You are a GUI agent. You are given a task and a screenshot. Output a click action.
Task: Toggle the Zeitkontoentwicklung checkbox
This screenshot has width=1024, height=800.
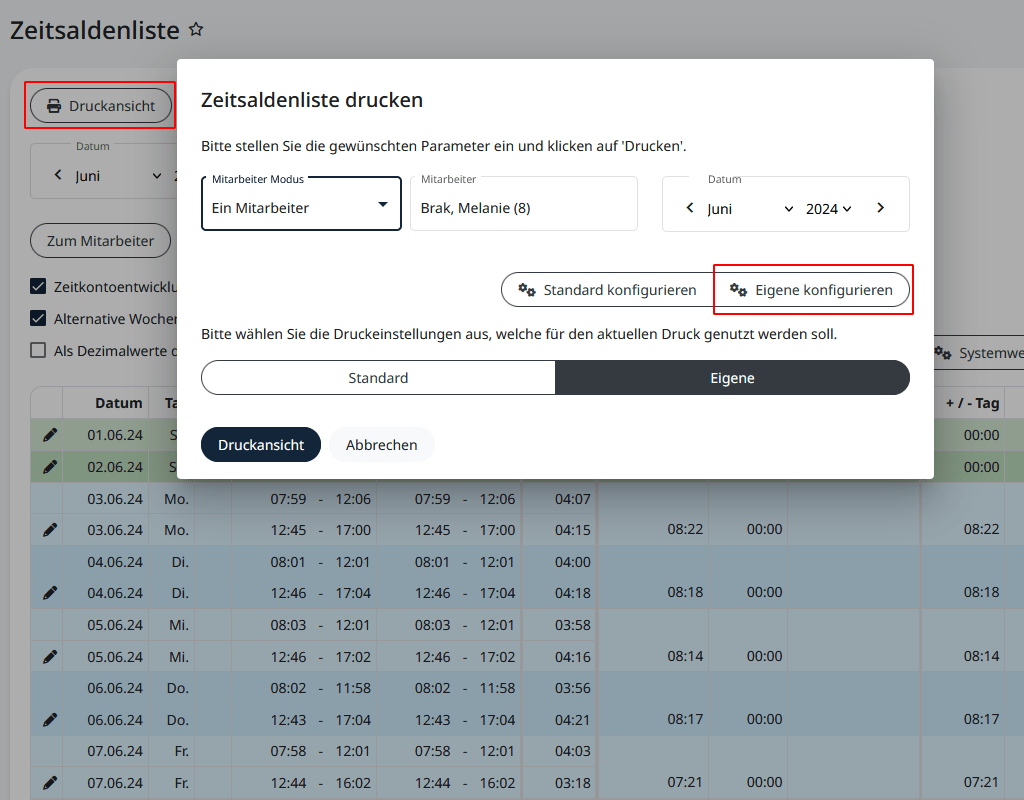[x=38, y=287]
